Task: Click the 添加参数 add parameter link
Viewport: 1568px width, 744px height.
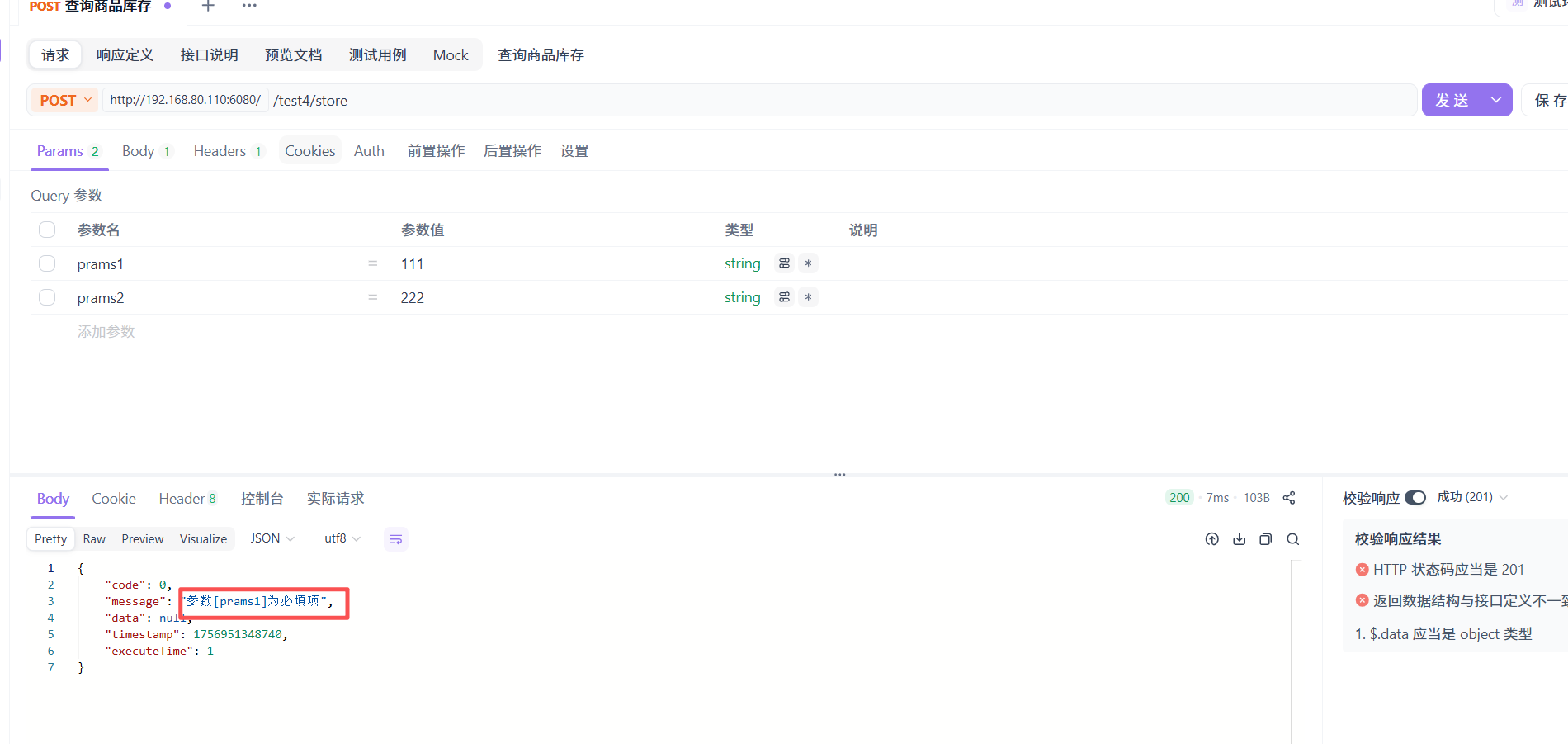Action: [106, 330]
